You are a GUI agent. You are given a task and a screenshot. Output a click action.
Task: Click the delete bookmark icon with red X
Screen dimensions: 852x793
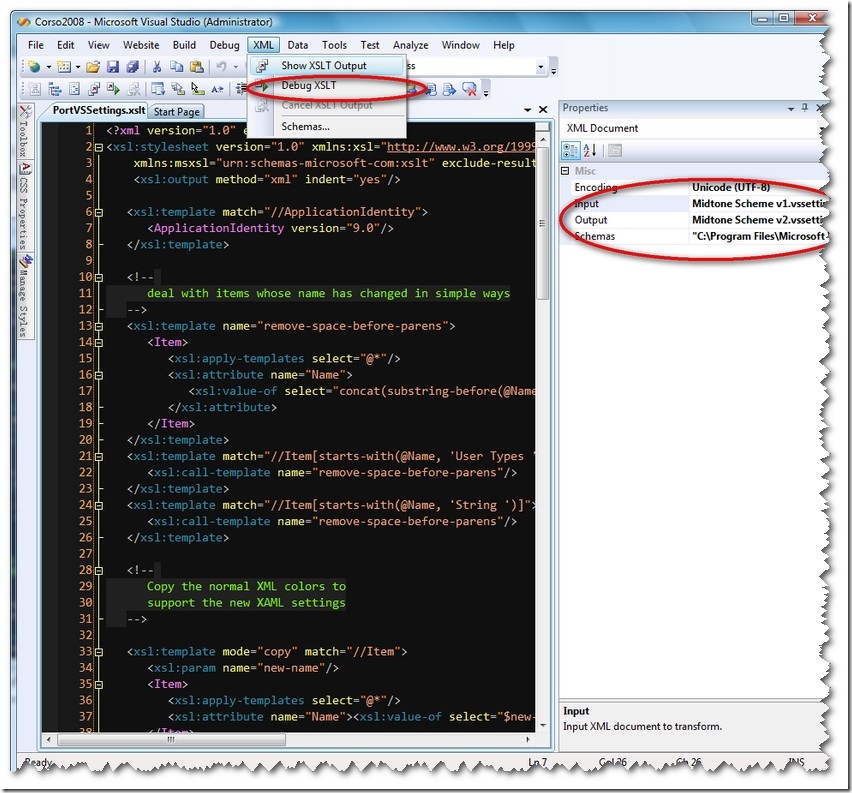469,89
